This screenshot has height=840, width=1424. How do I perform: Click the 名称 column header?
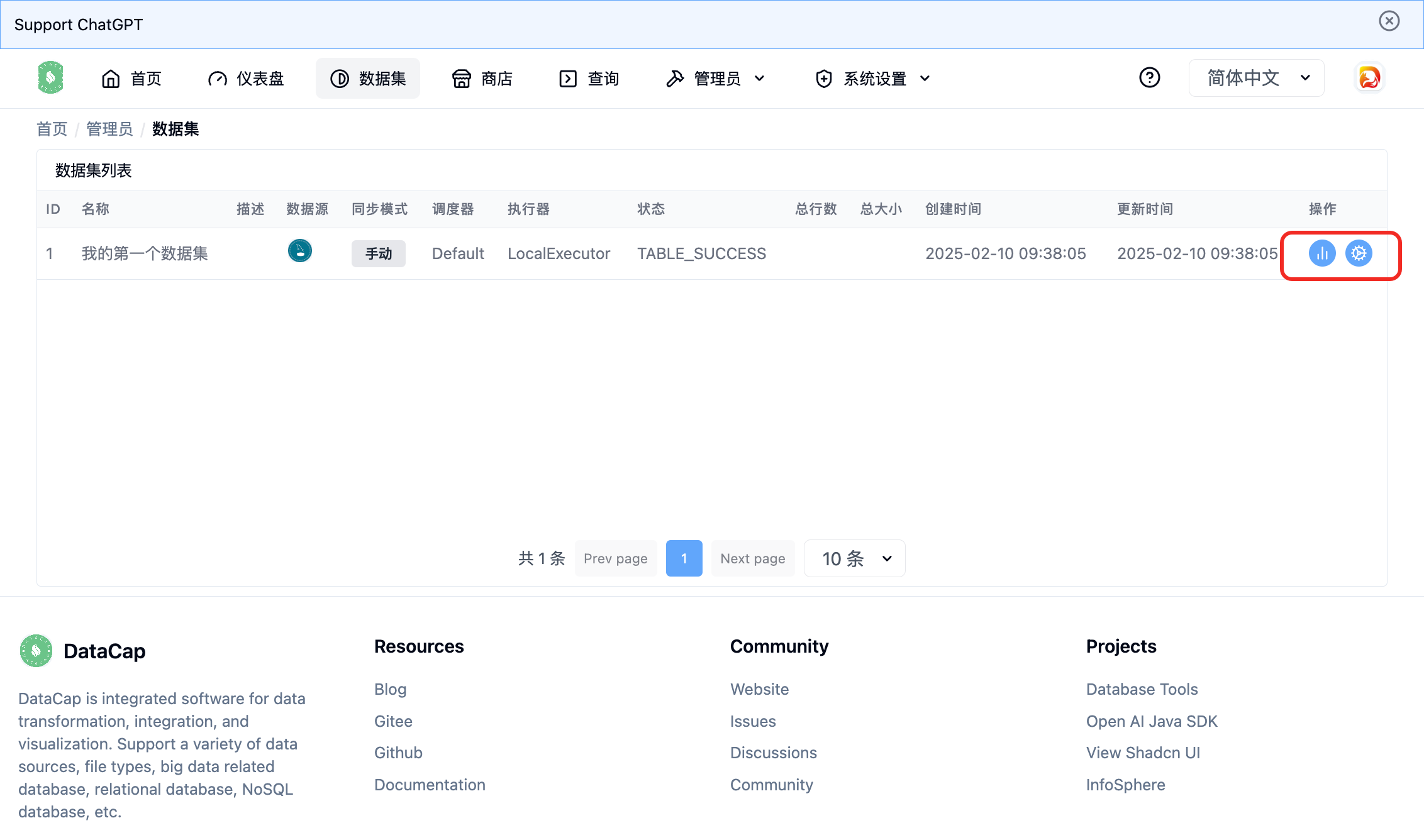coord(96,209)
